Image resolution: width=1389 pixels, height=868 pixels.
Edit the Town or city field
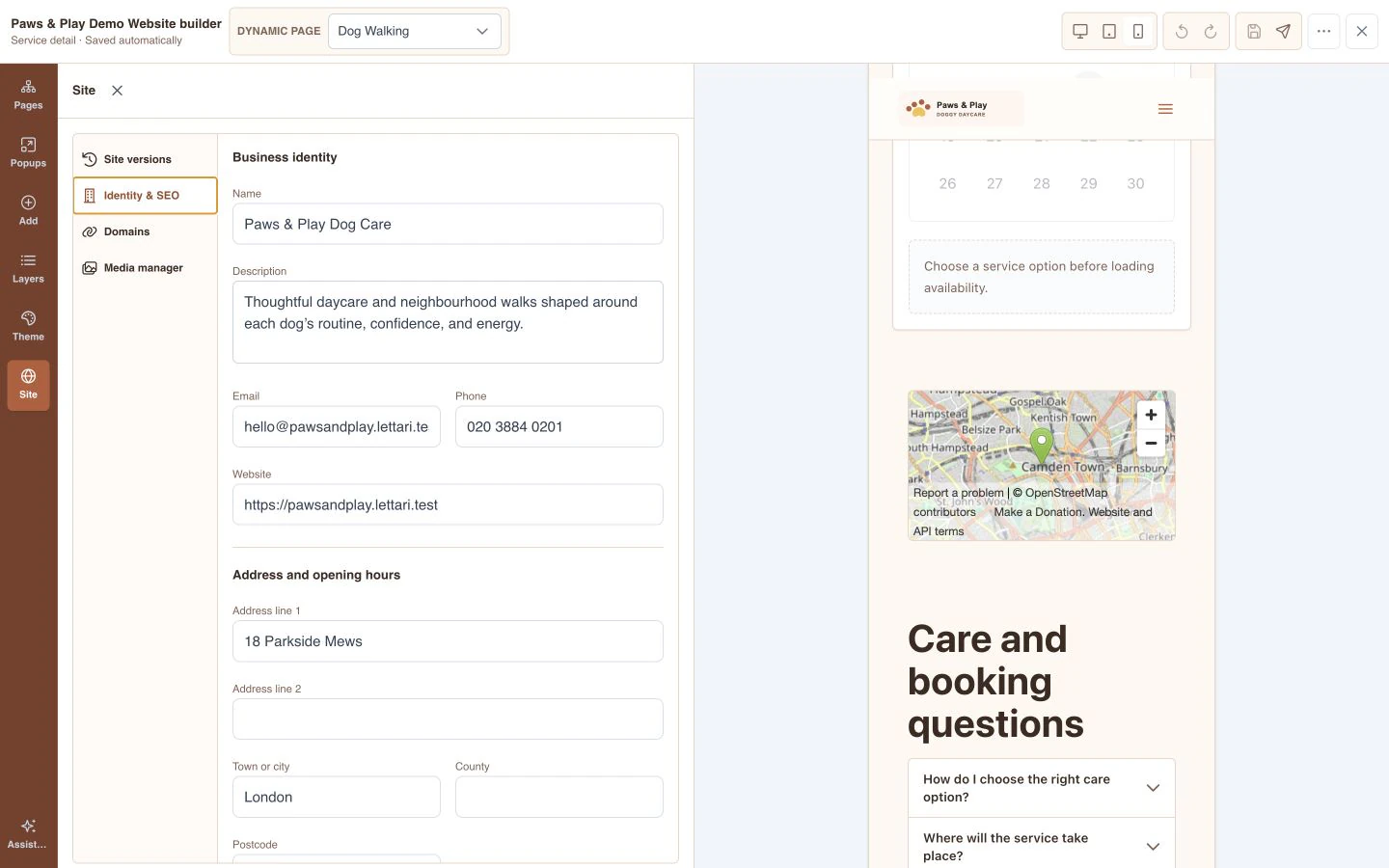pyautogui.click(x=337, y=798)
